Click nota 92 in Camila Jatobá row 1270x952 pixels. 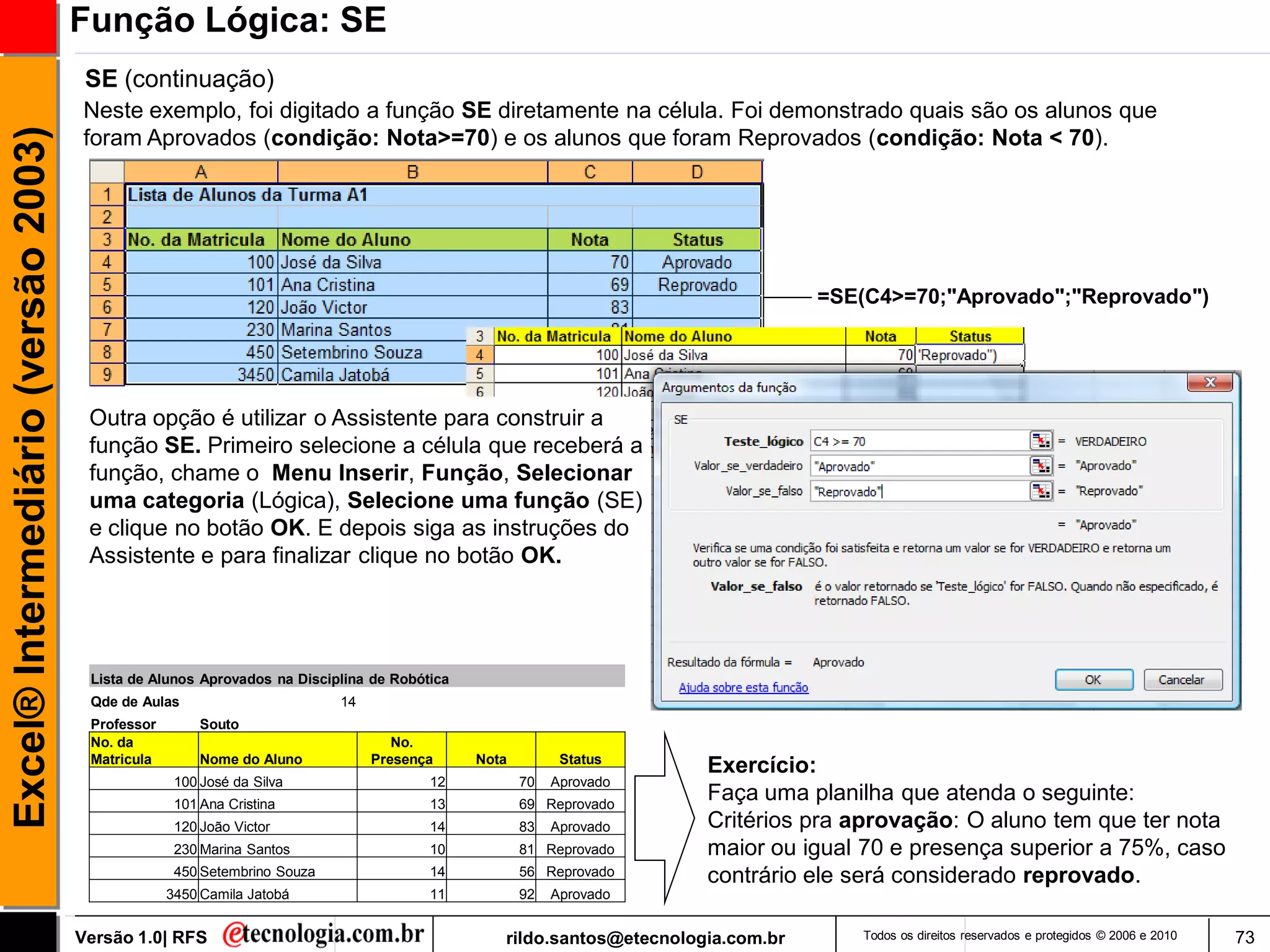pos(491,894)
